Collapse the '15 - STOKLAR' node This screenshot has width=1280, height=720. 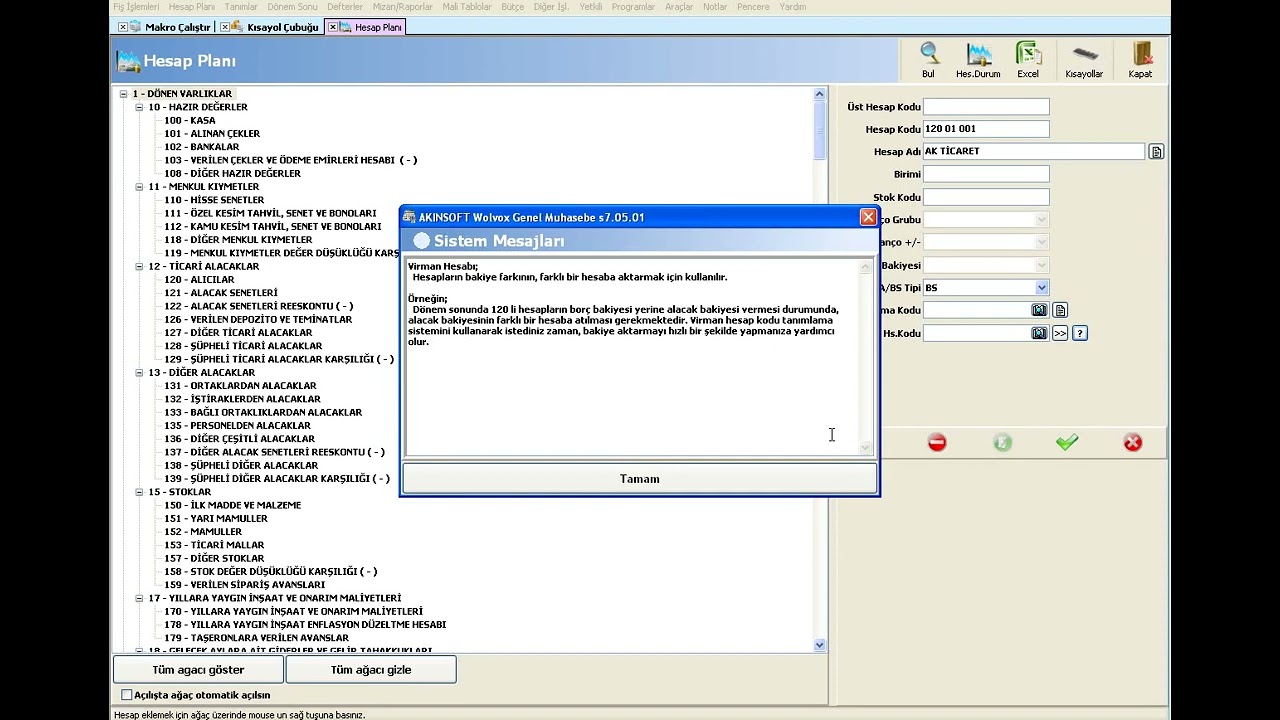[x=139, y=492]
